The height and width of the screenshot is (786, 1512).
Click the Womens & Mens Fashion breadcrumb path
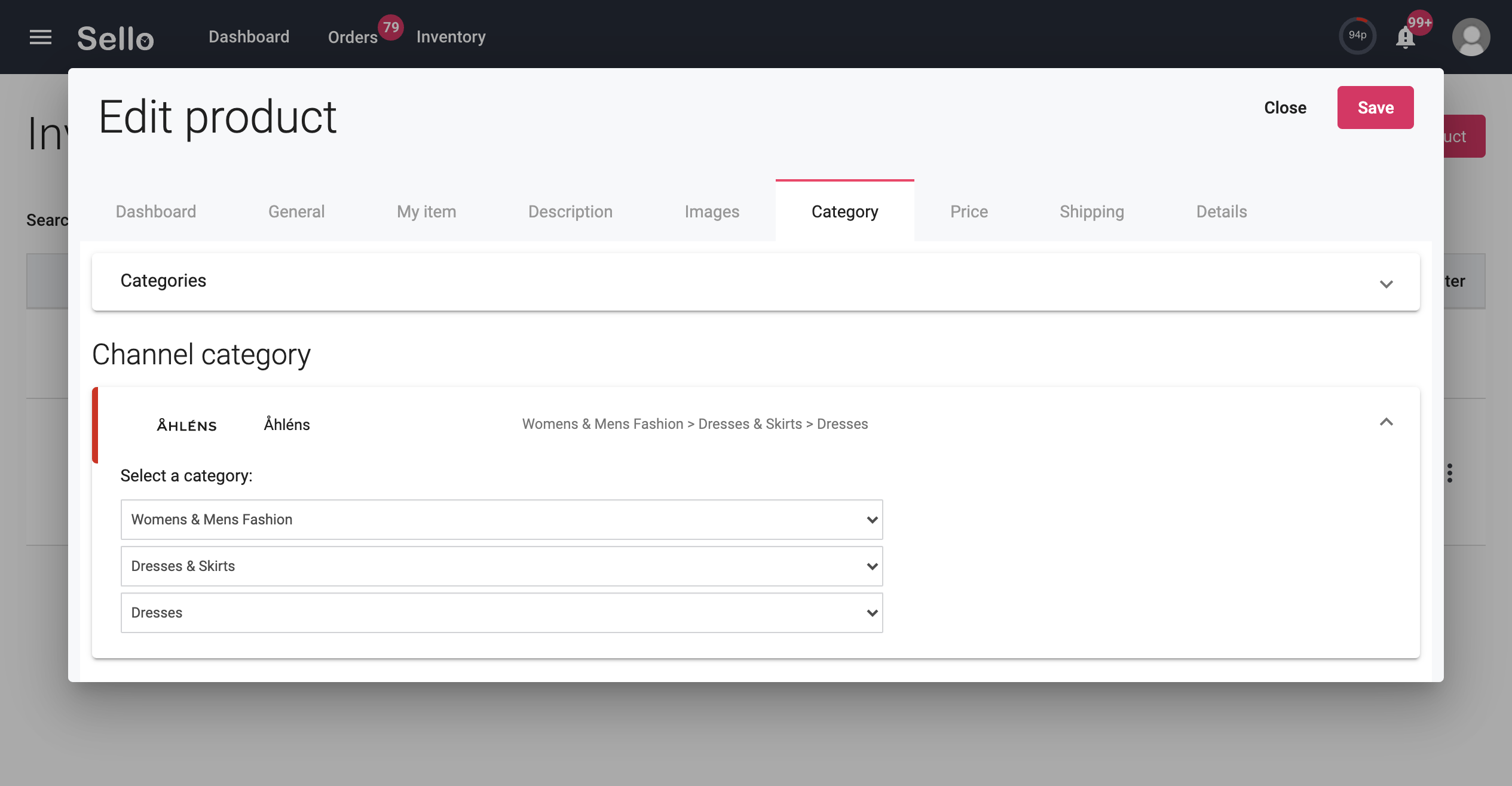point(695,424)
